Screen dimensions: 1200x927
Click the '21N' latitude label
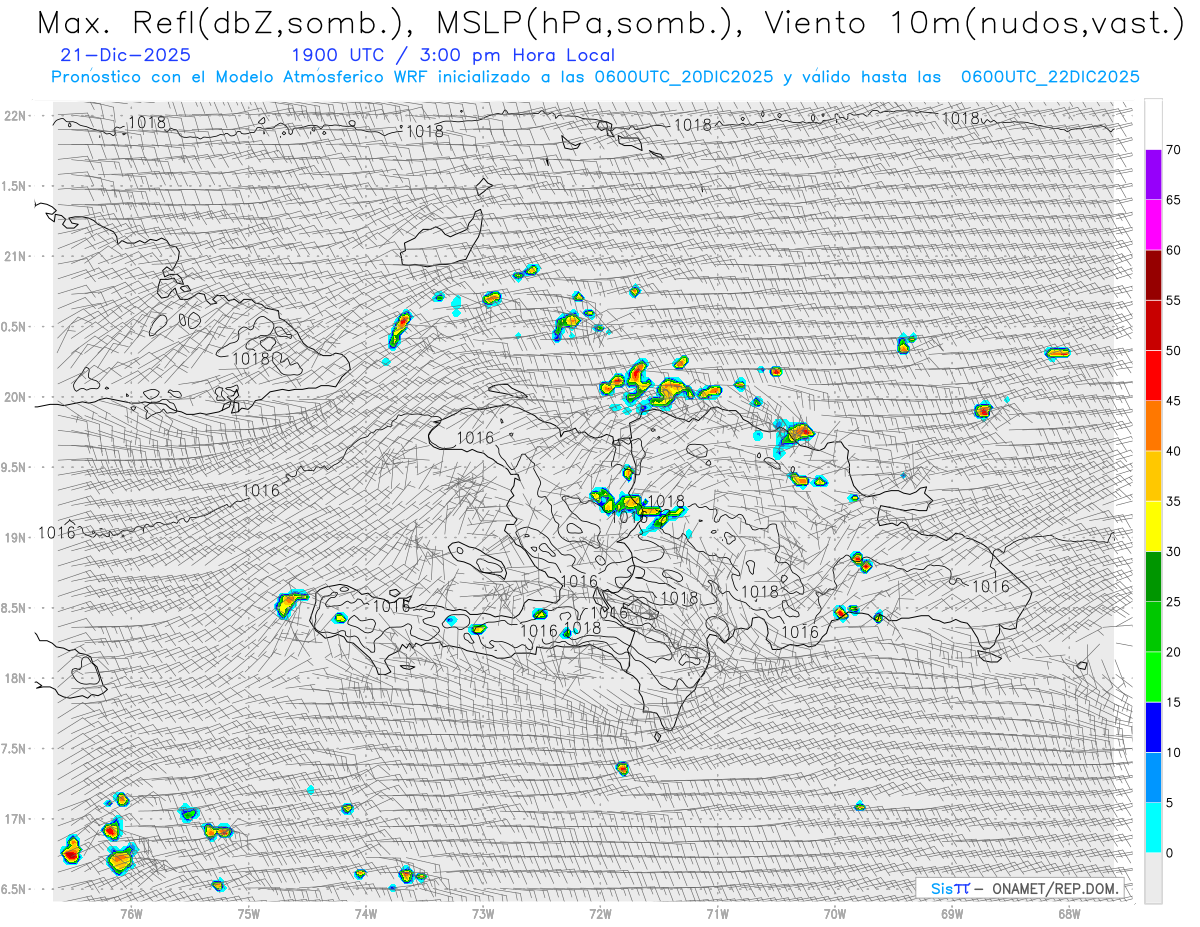pyautogui.click(x=14, y=256)
